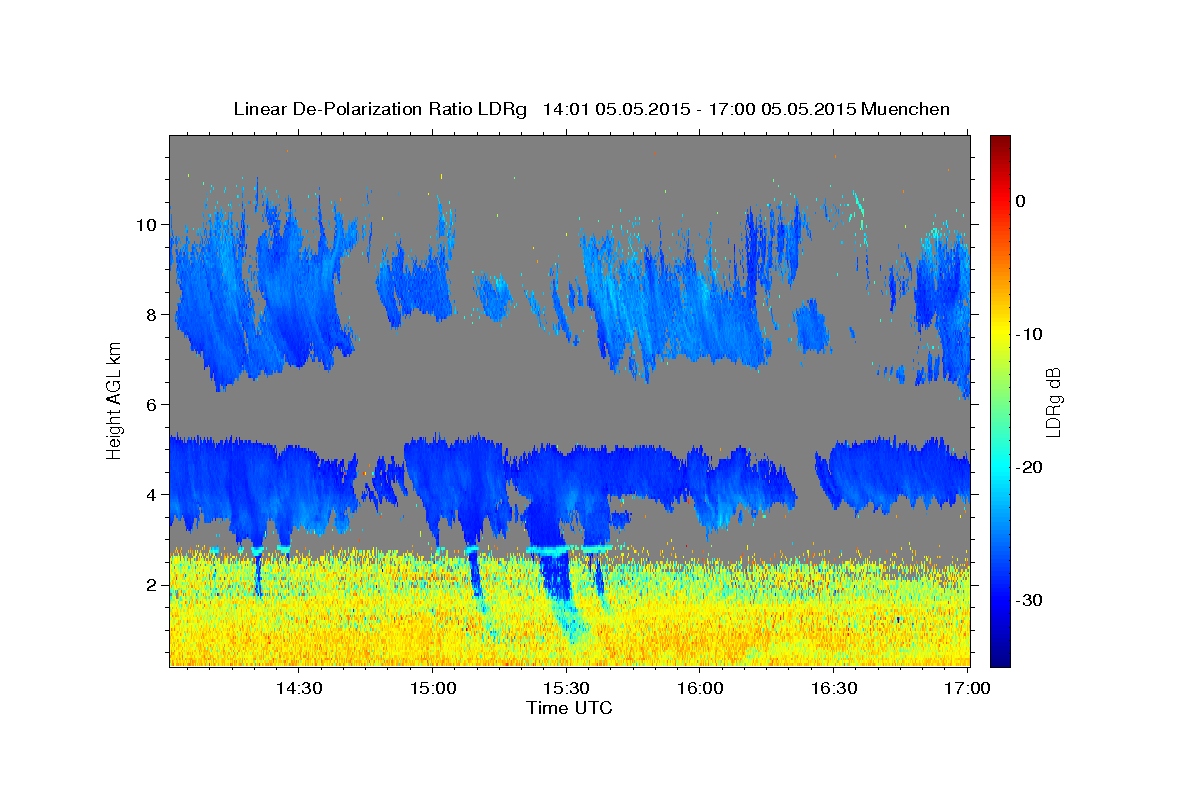
Task: Click the 15:30 time tick label
Action: pyautogui.click(x=566, y=688)
